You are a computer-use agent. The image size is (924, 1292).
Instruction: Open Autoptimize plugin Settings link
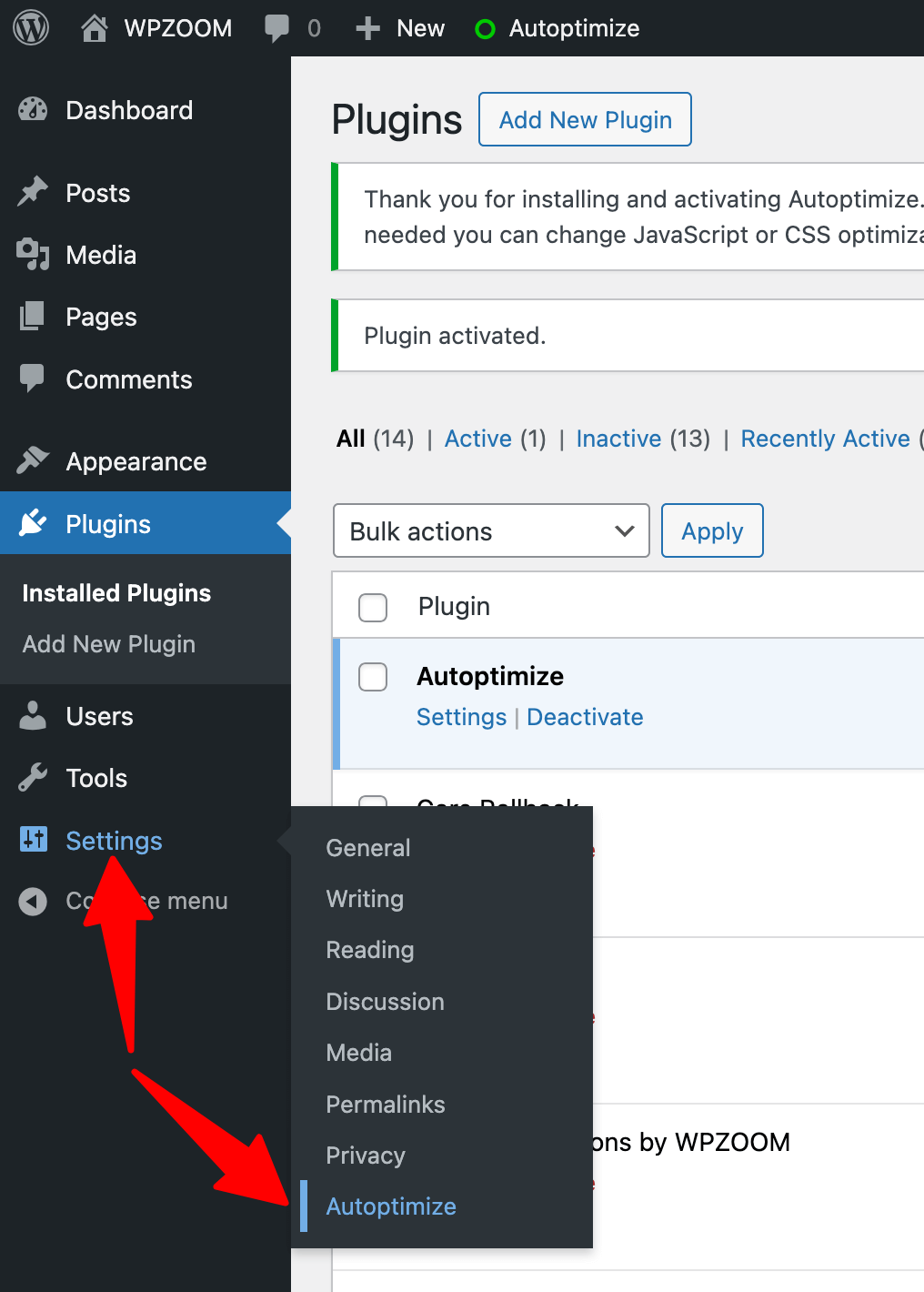click(461, 717)
